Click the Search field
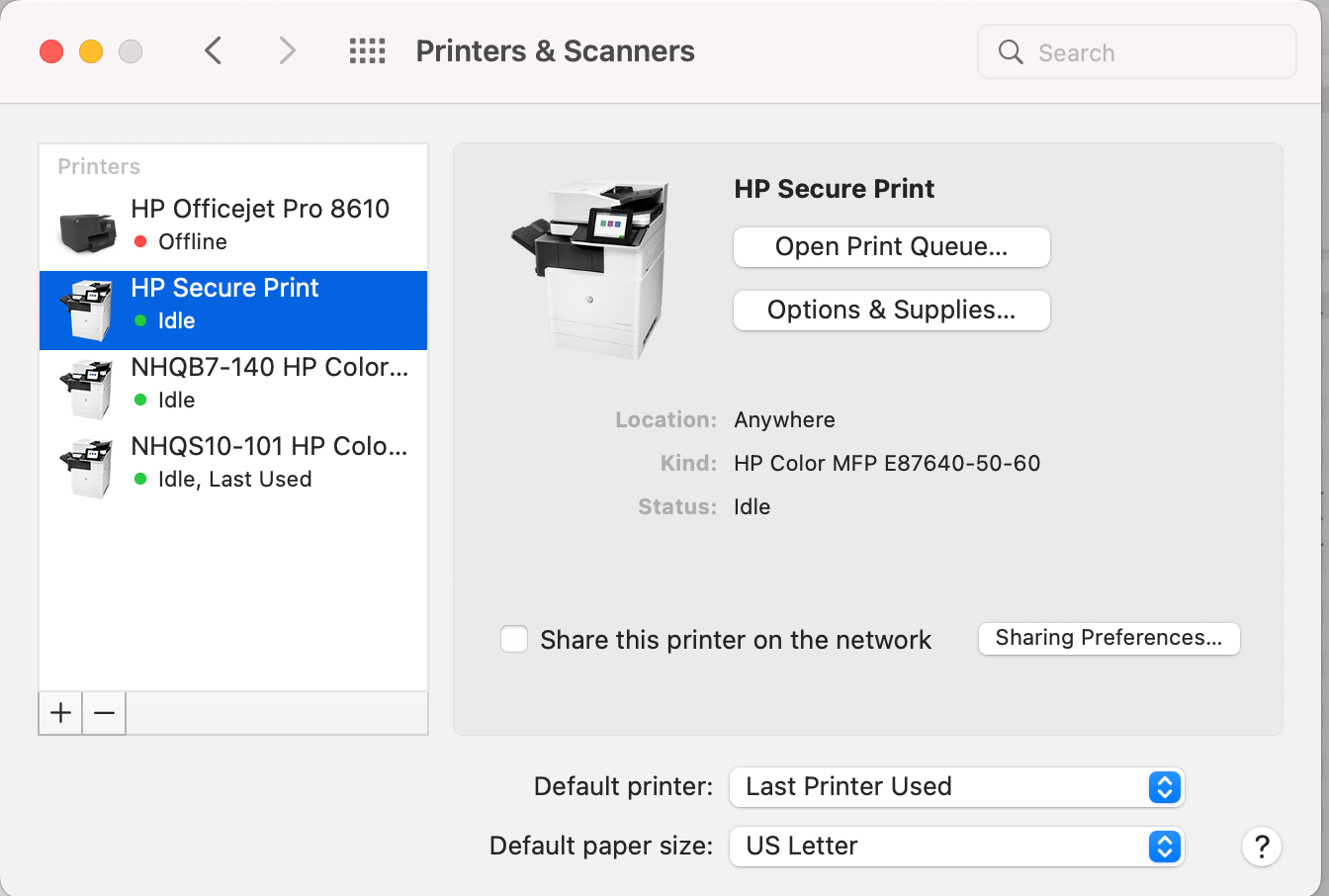Viewport: 1329px width, 896px height. coord(1137,52)
